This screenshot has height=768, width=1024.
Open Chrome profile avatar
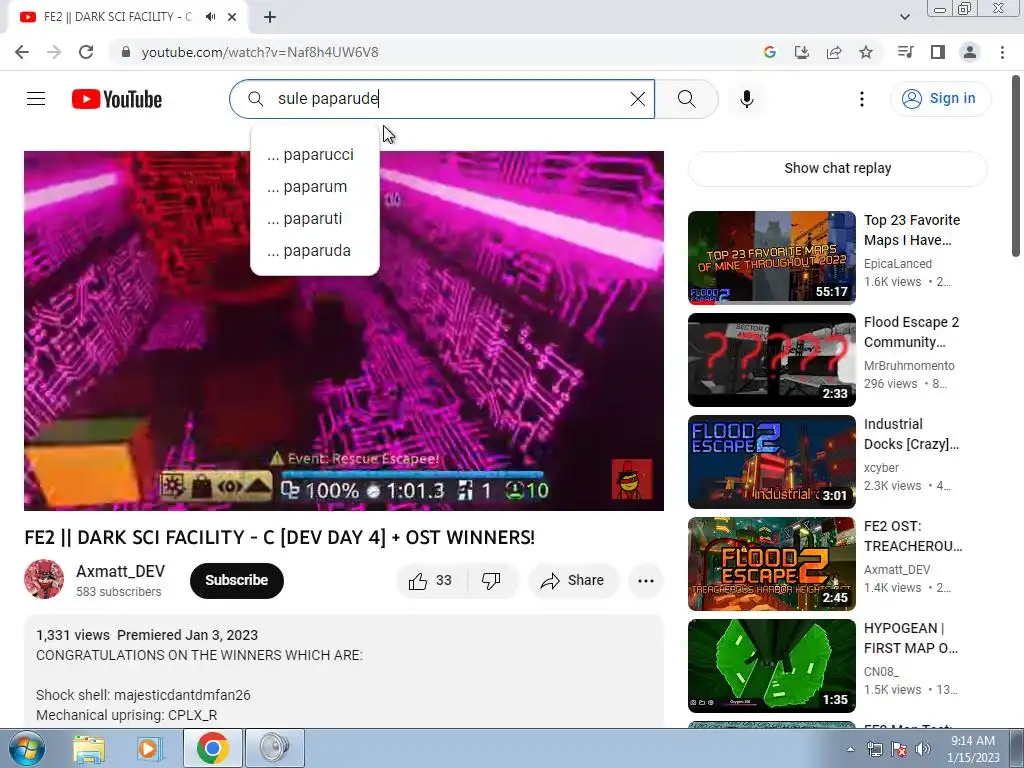tap(970, 52)
